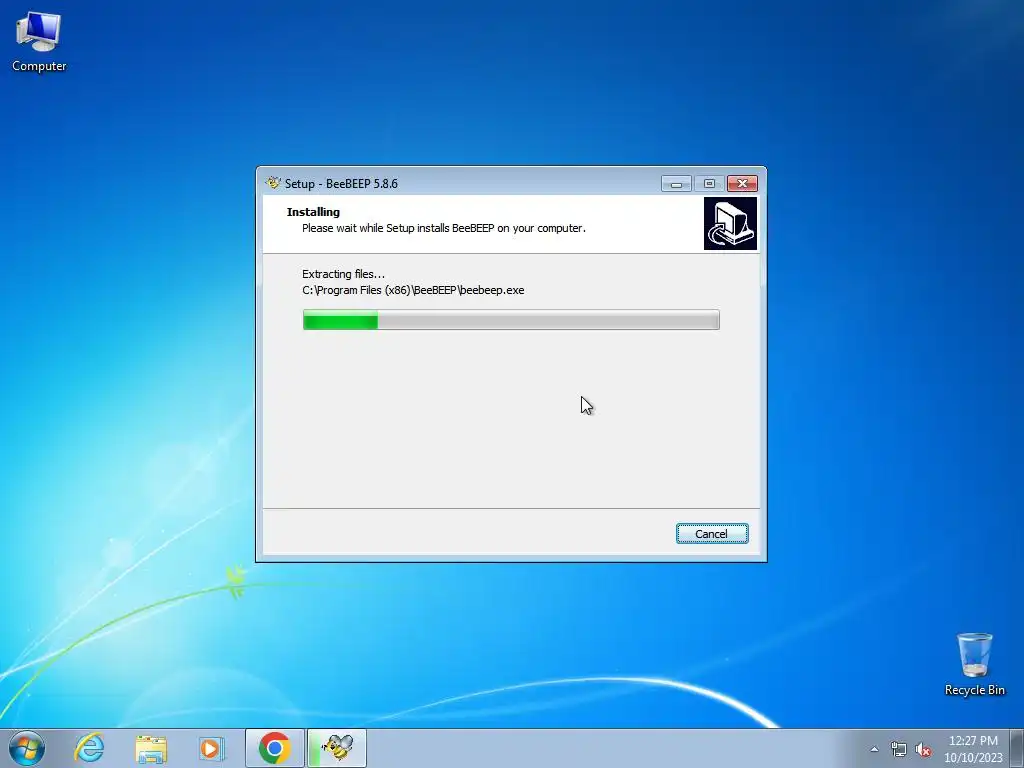Click the 'Setup - BeeBEEP 5.8.6' window title

coord(341,184)
